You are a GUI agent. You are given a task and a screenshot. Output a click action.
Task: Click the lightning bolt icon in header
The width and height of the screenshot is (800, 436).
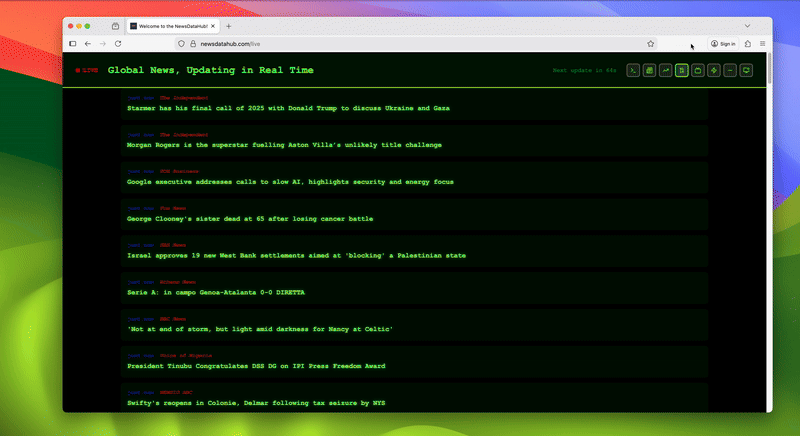714,70
